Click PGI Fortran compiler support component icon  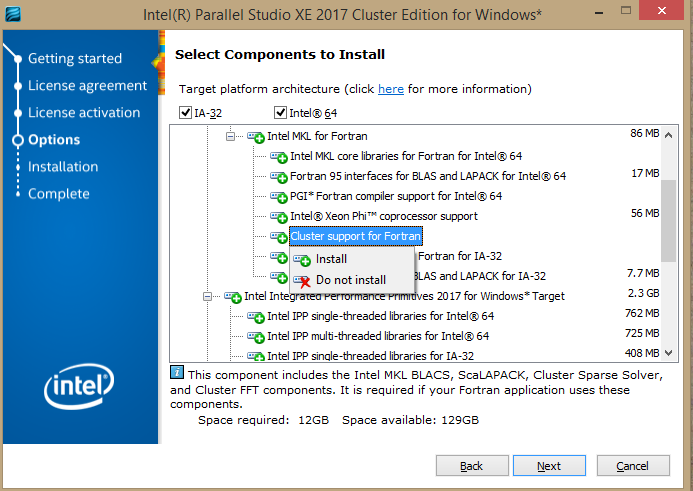(279, 197)
